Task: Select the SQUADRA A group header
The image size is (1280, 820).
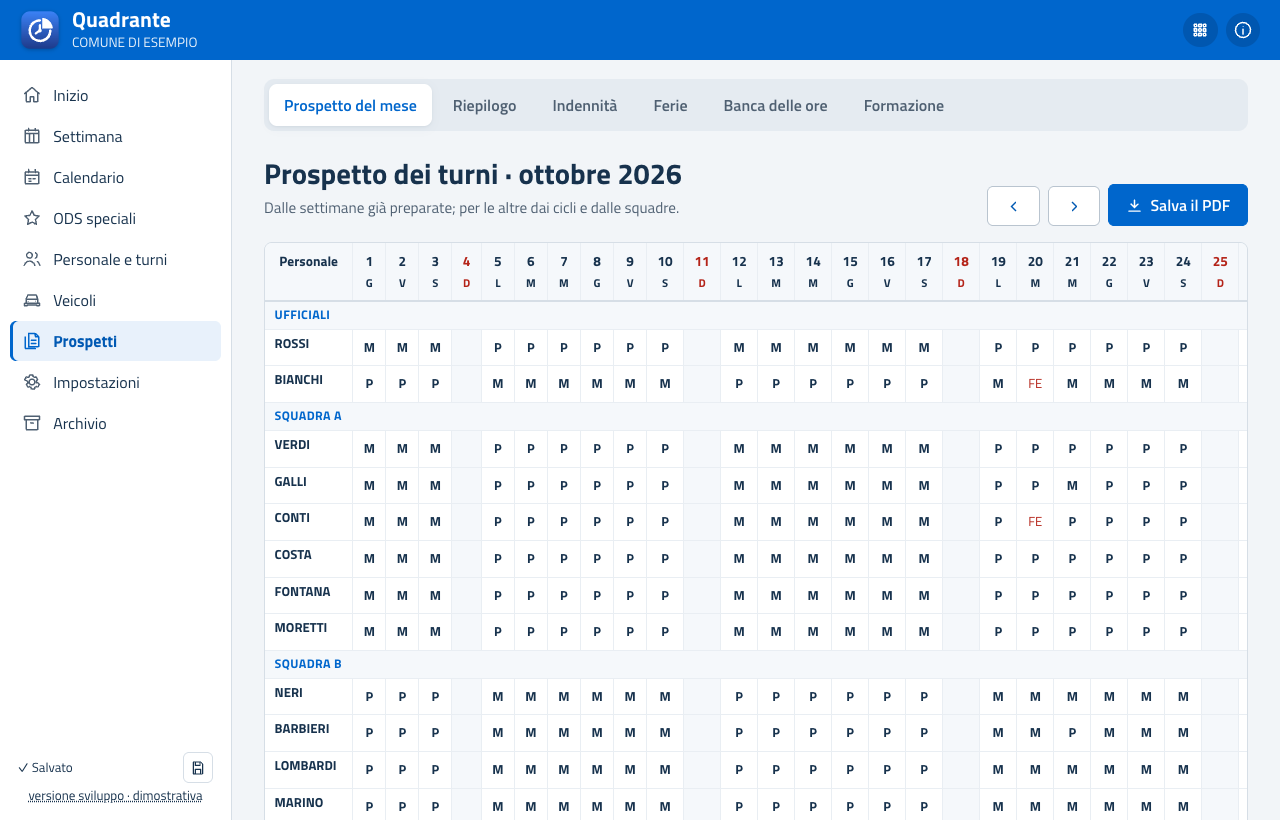Action: pyautogui.click(x=308, y=415)
